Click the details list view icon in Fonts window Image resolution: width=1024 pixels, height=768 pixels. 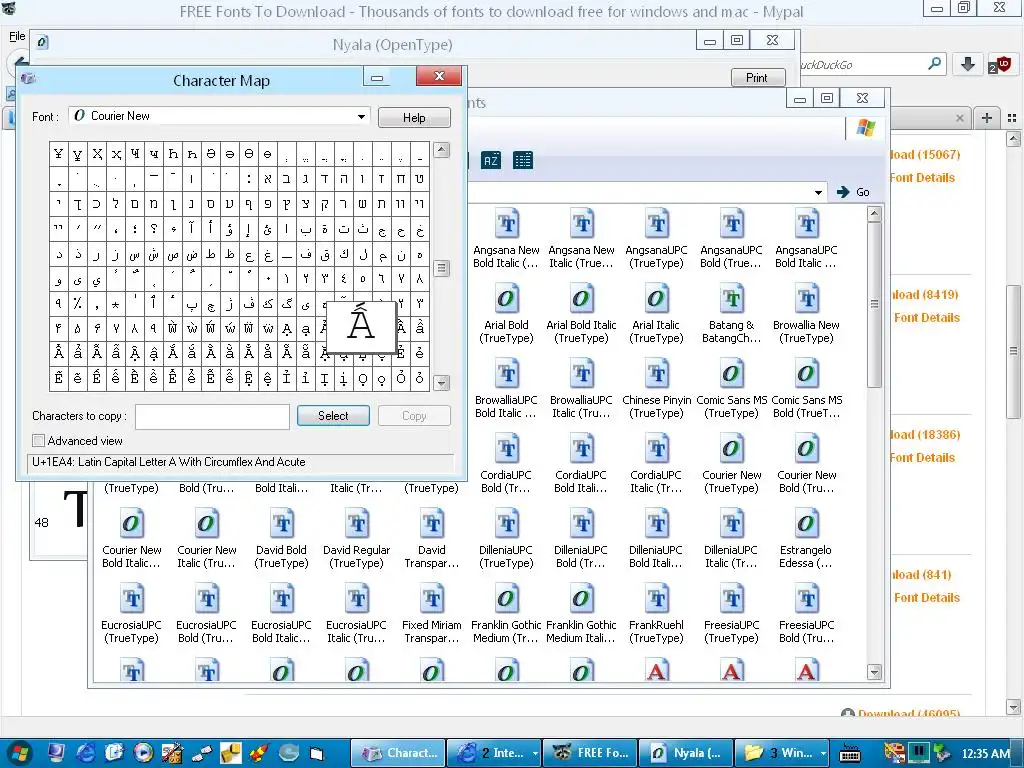522,160
